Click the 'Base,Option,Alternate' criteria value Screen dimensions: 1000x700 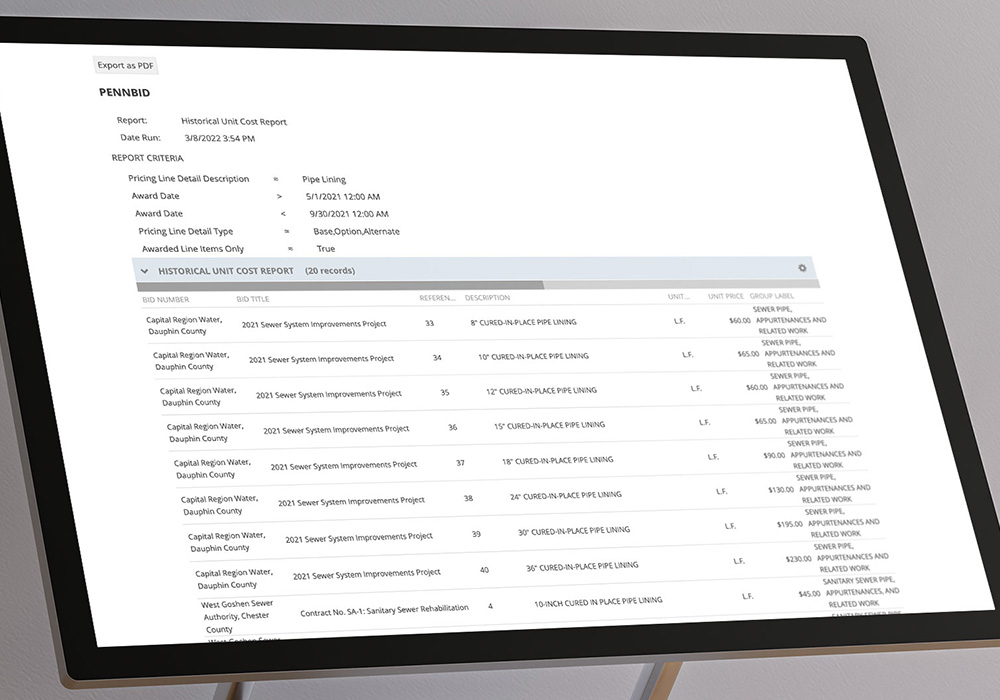[357, 231]
